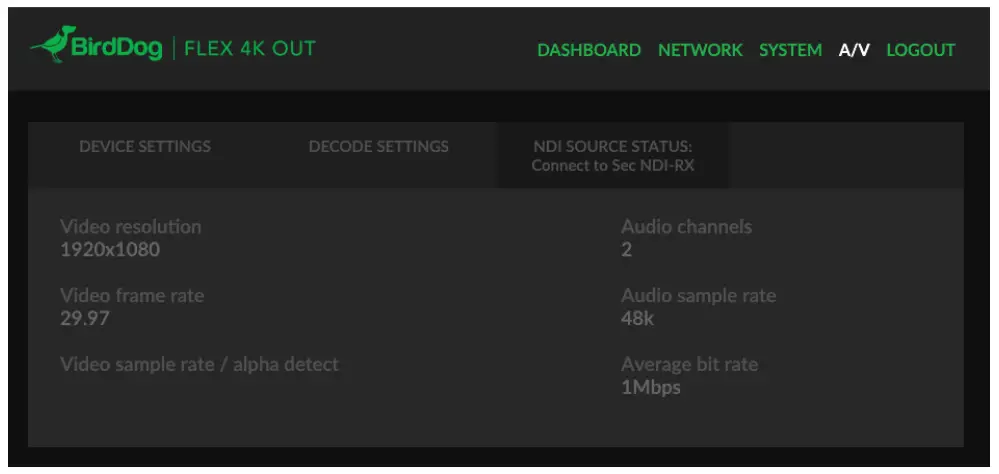Viewport: 999px width, 474px height.
Task: Open the DASHBOARD page
Action: 589,50
